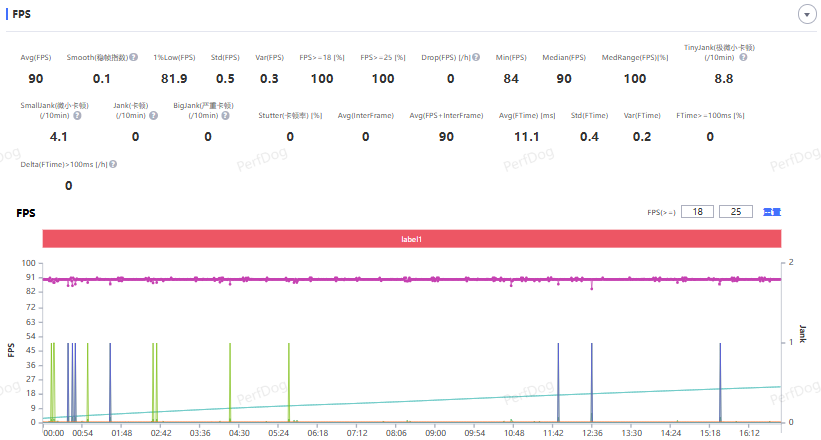Click the Var(FPS) value 0.3

269,79
